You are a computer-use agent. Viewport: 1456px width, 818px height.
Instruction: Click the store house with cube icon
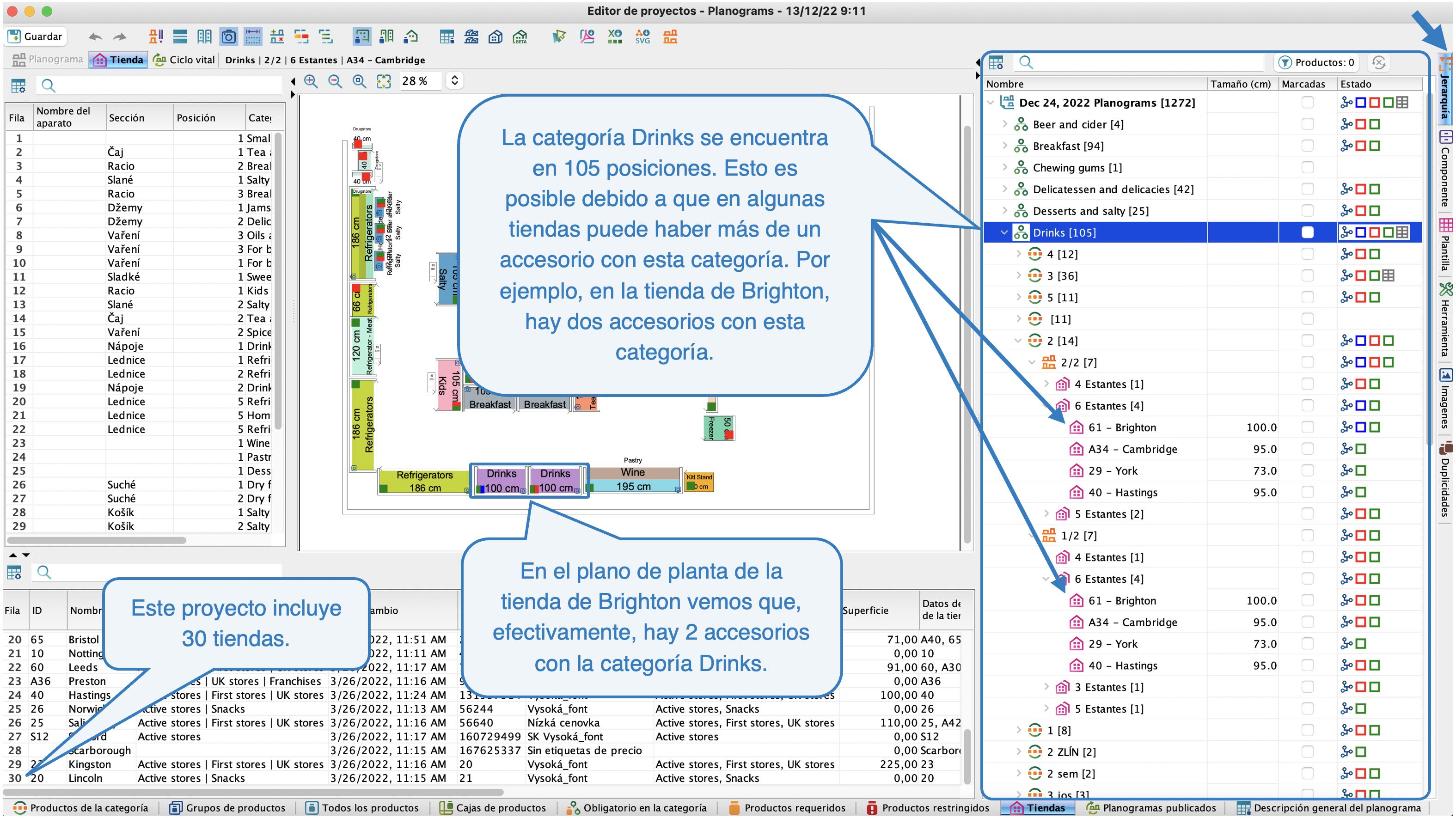pos(495,37)
